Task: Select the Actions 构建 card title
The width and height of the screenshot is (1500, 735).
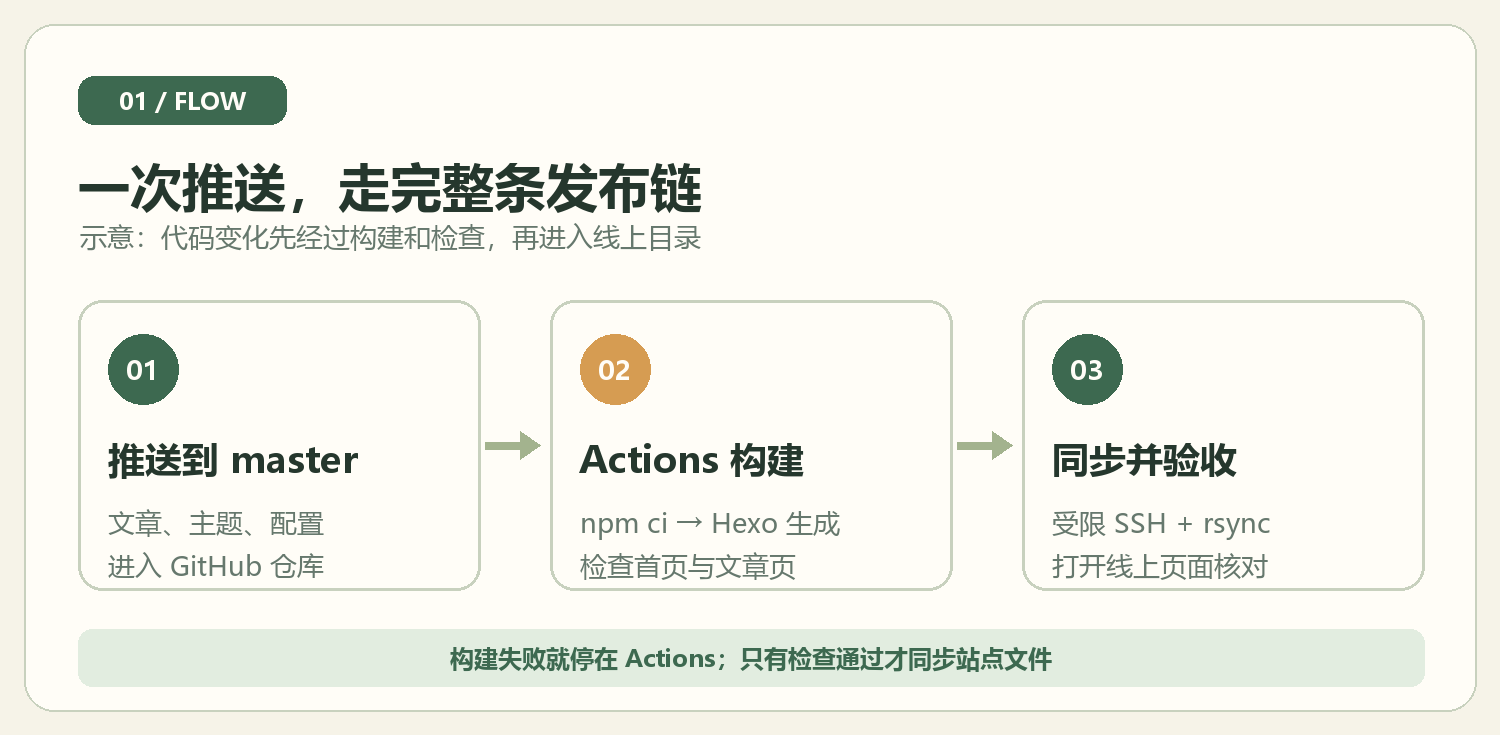Action: pyautogui.click(x=692, y=460)
